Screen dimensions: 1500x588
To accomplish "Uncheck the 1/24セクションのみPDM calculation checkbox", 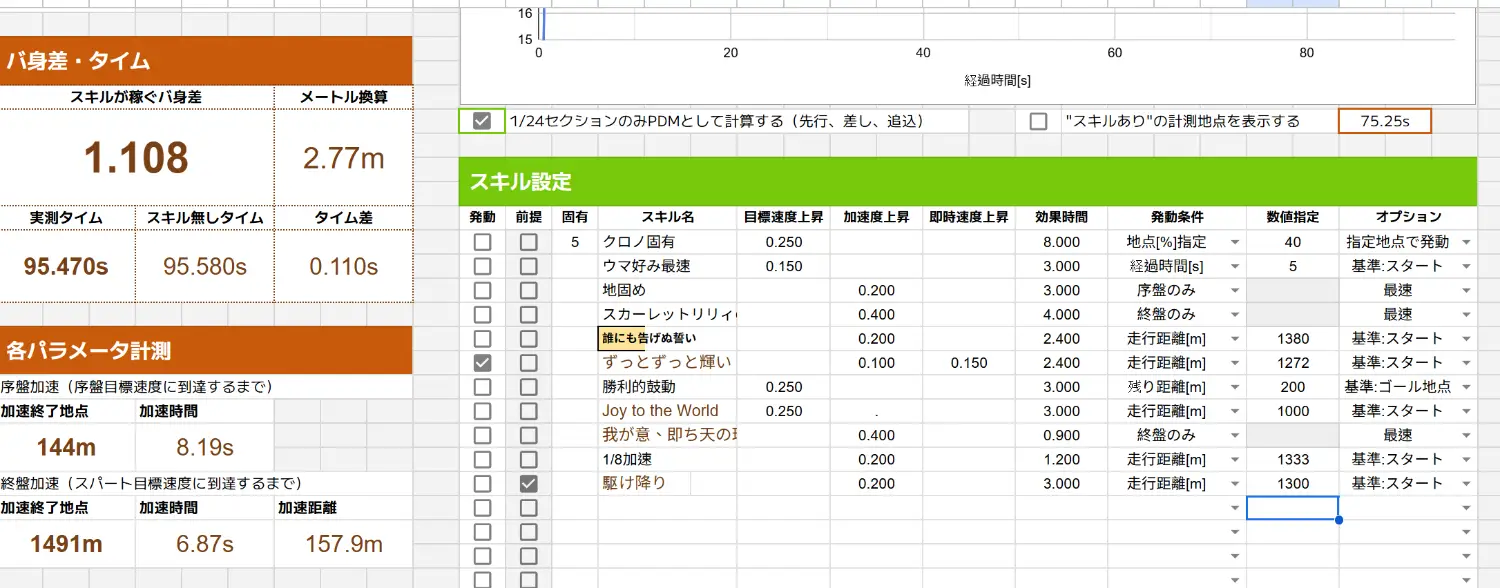I will [x=482, y=121].
